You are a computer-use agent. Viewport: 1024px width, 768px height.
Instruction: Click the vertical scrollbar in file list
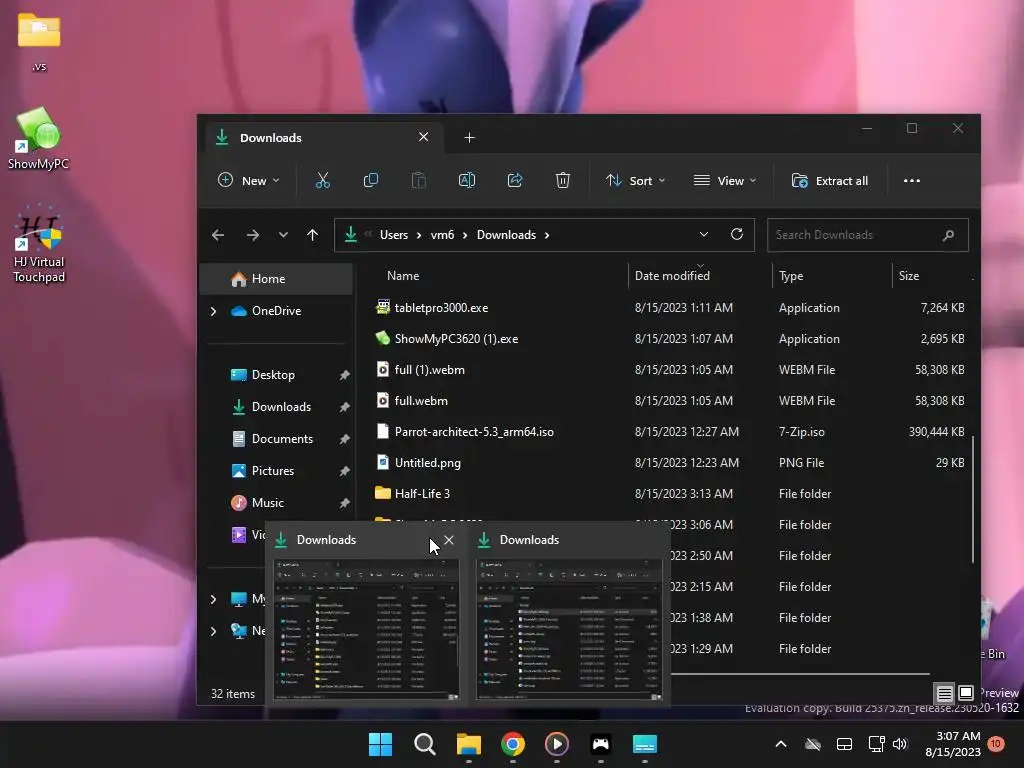tap(972, 500)
